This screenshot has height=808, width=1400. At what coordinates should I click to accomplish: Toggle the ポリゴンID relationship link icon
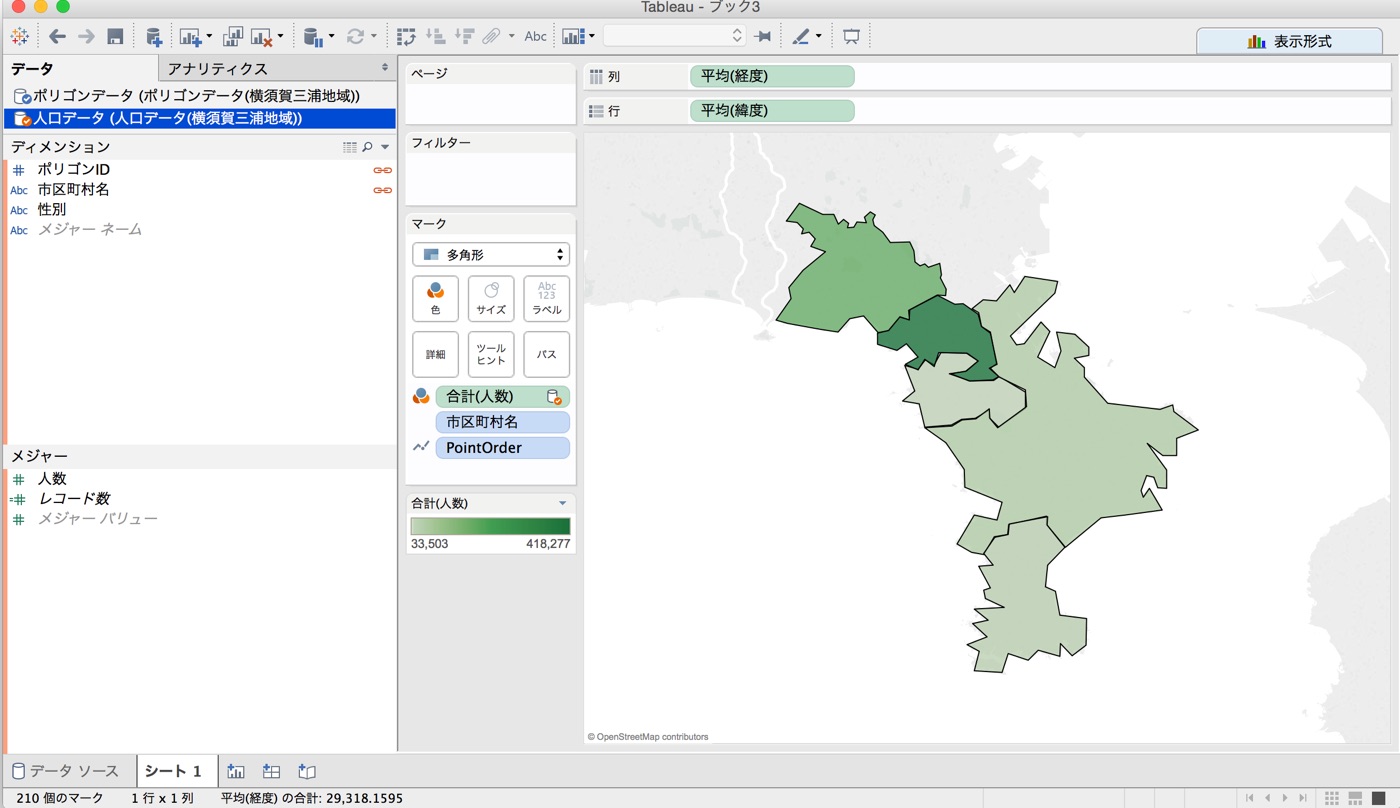(382, 169)
